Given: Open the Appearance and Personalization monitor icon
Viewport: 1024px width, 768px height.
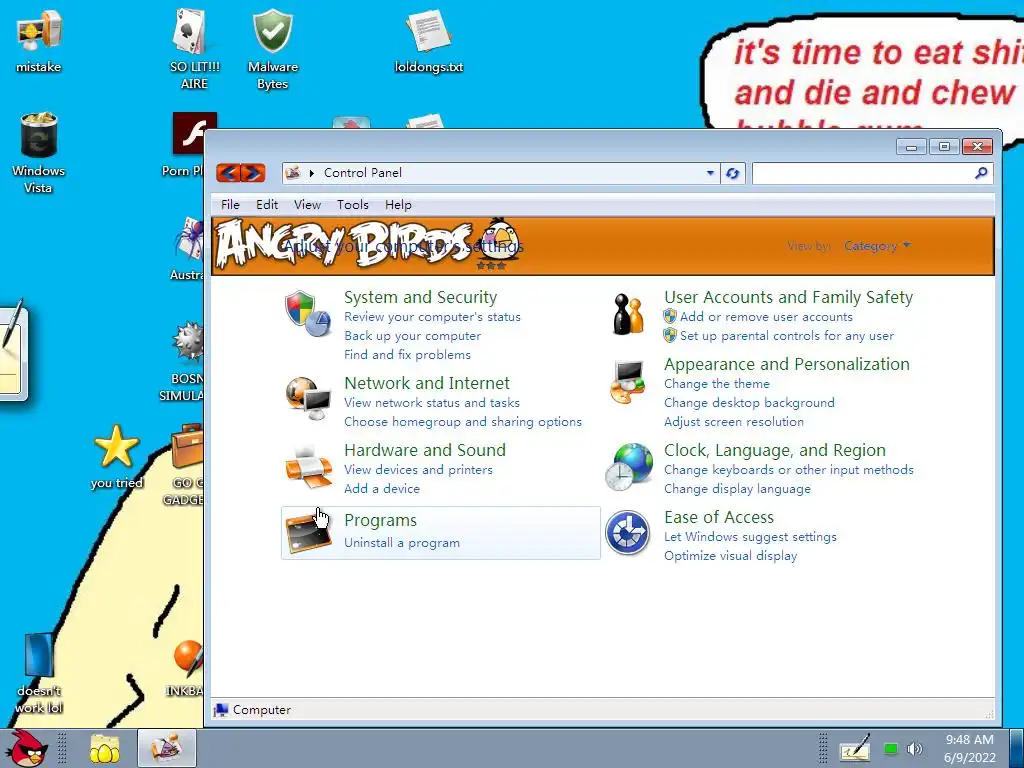Looking at the screenshot, I should (x=628, y=382).
